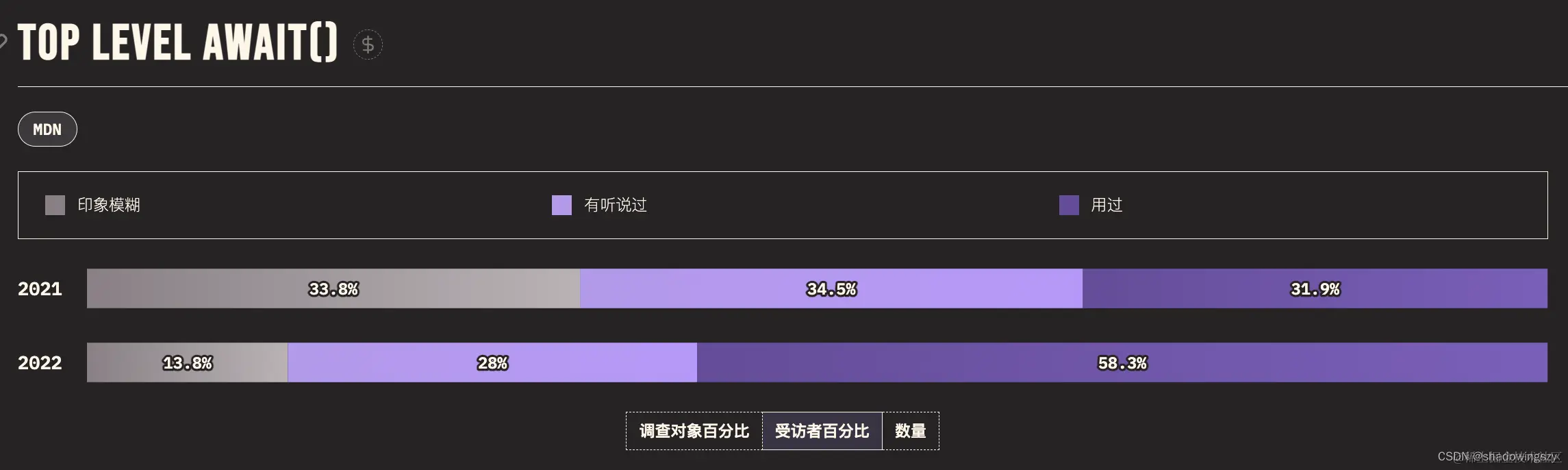Click the 58.3% segment of 2022 bar
The width and height of the screenshot is (1568, 470).
pos(1123,363)
